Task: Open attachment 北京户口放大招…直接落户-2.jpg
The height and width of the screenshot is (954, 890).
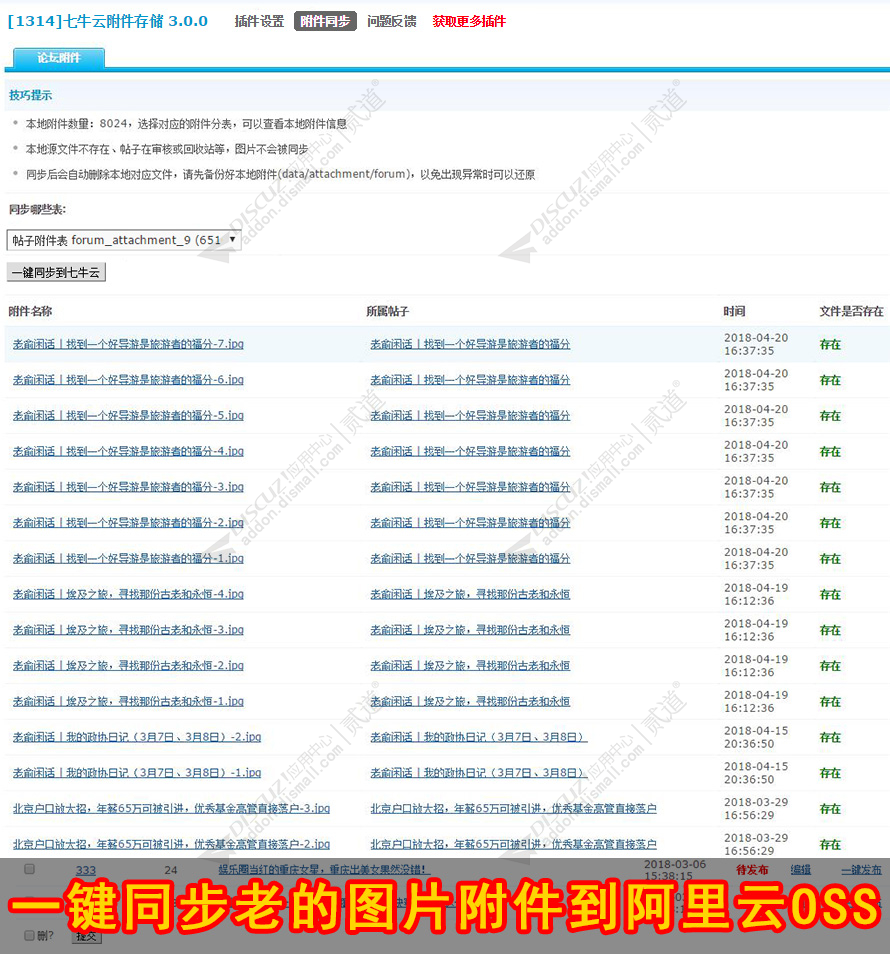Action: pyautogui.click(x=172, y=844)
